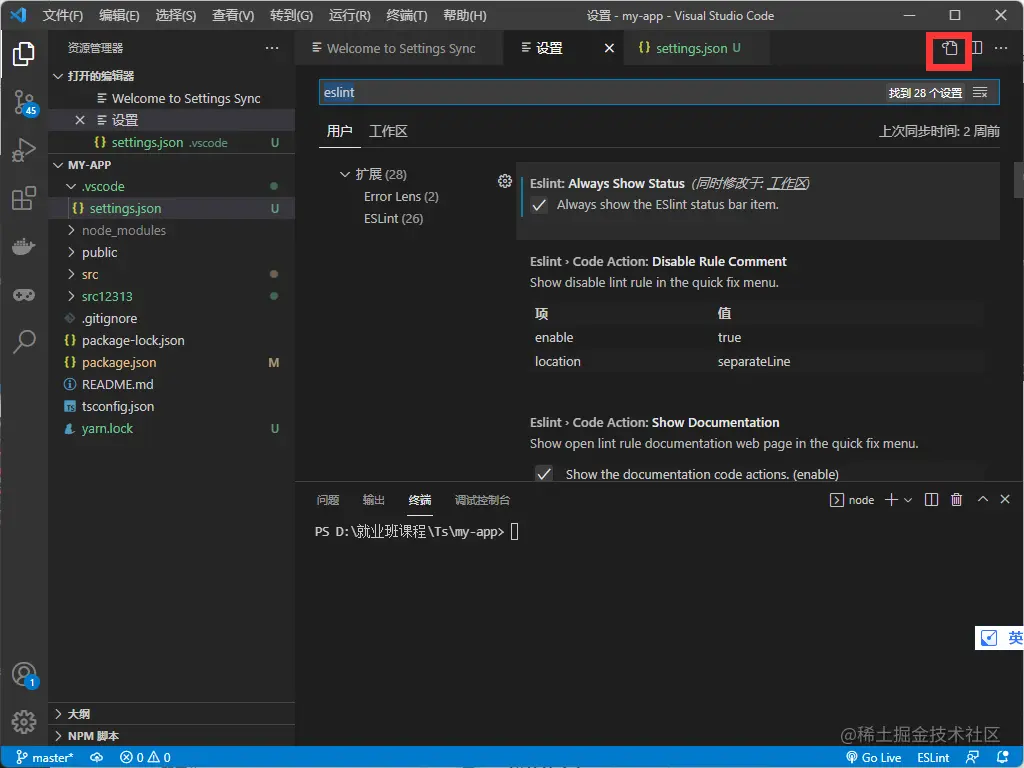
Task: Click the settings editor vertical scrollbar
Action: pyautogui.click(x=1018, y=180)
